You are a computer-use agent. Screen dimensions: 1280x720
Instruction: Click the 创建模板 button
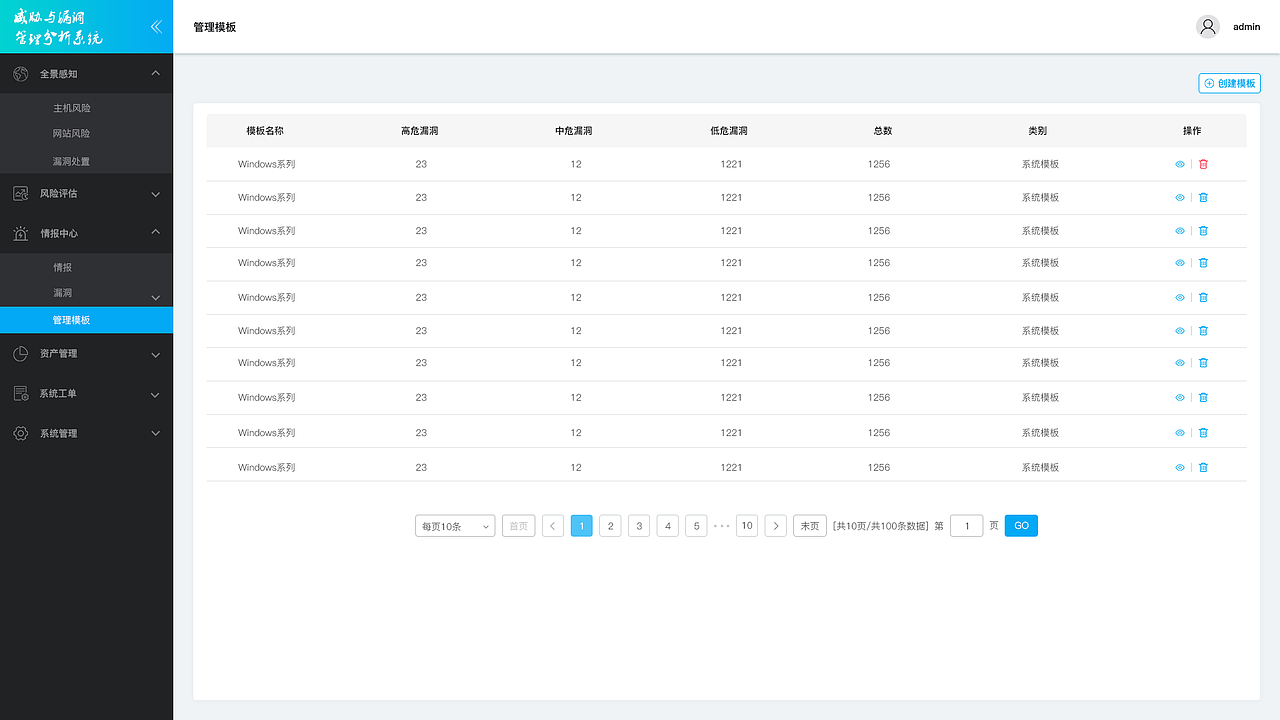click(x=1229, y=83)
